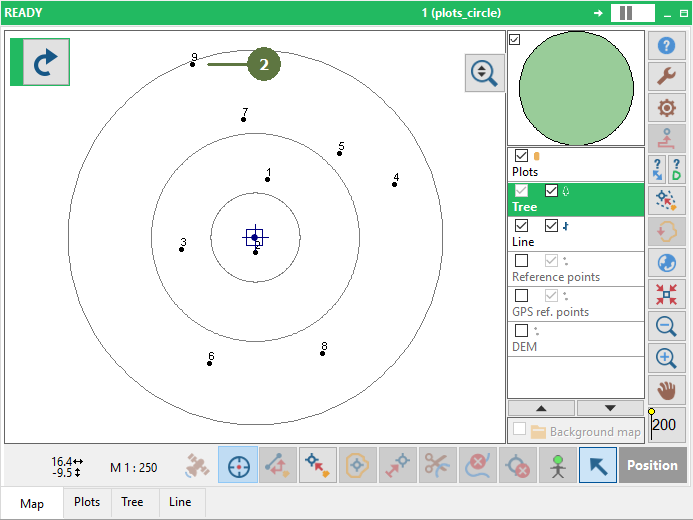693x520 pixels.
Task: Select the GPS ref. points layer label
Action: (x=551, y=312)
